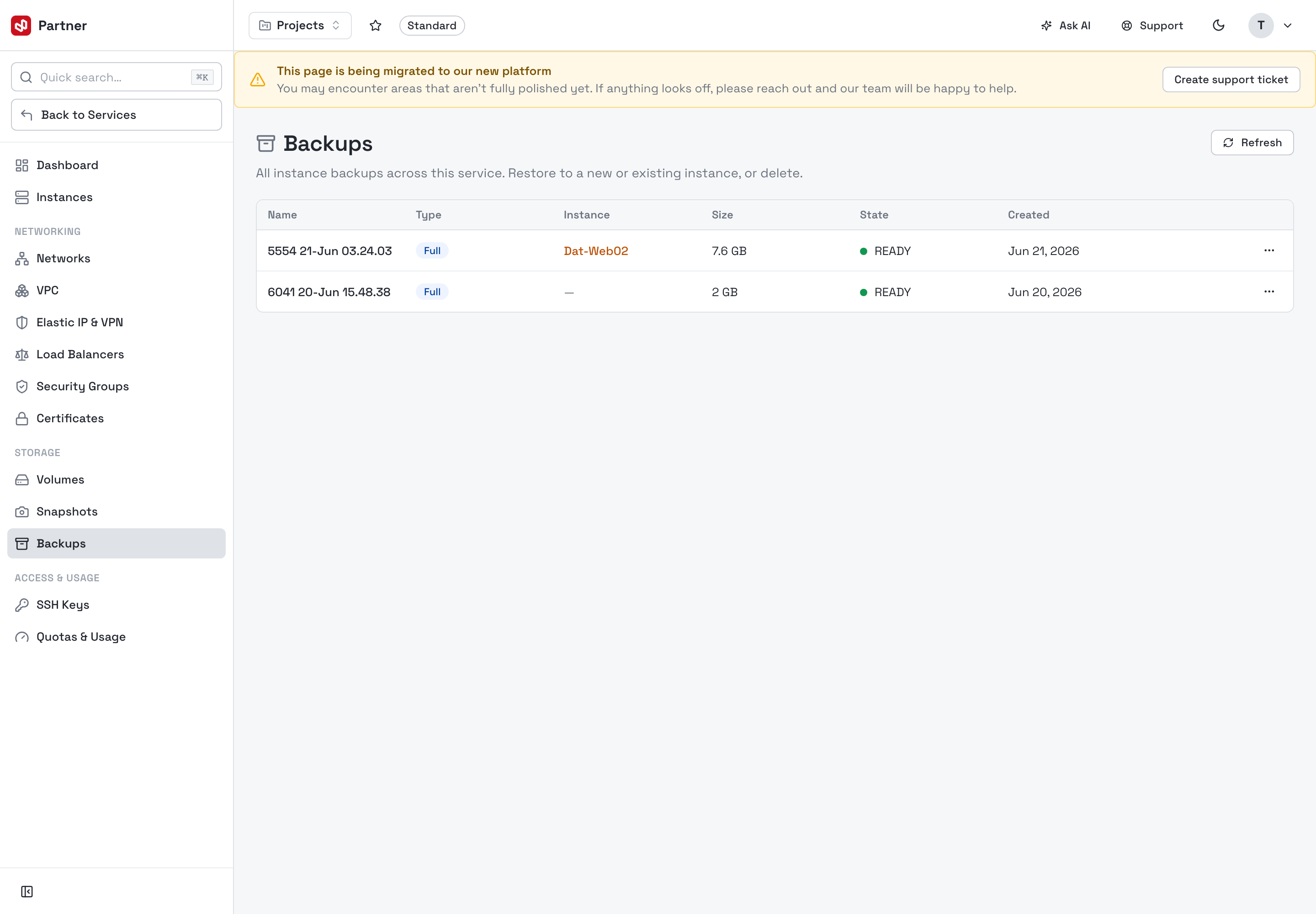
Task: Click the Standard plan badge
Action: pyautogui.click(x=432, y=26)
